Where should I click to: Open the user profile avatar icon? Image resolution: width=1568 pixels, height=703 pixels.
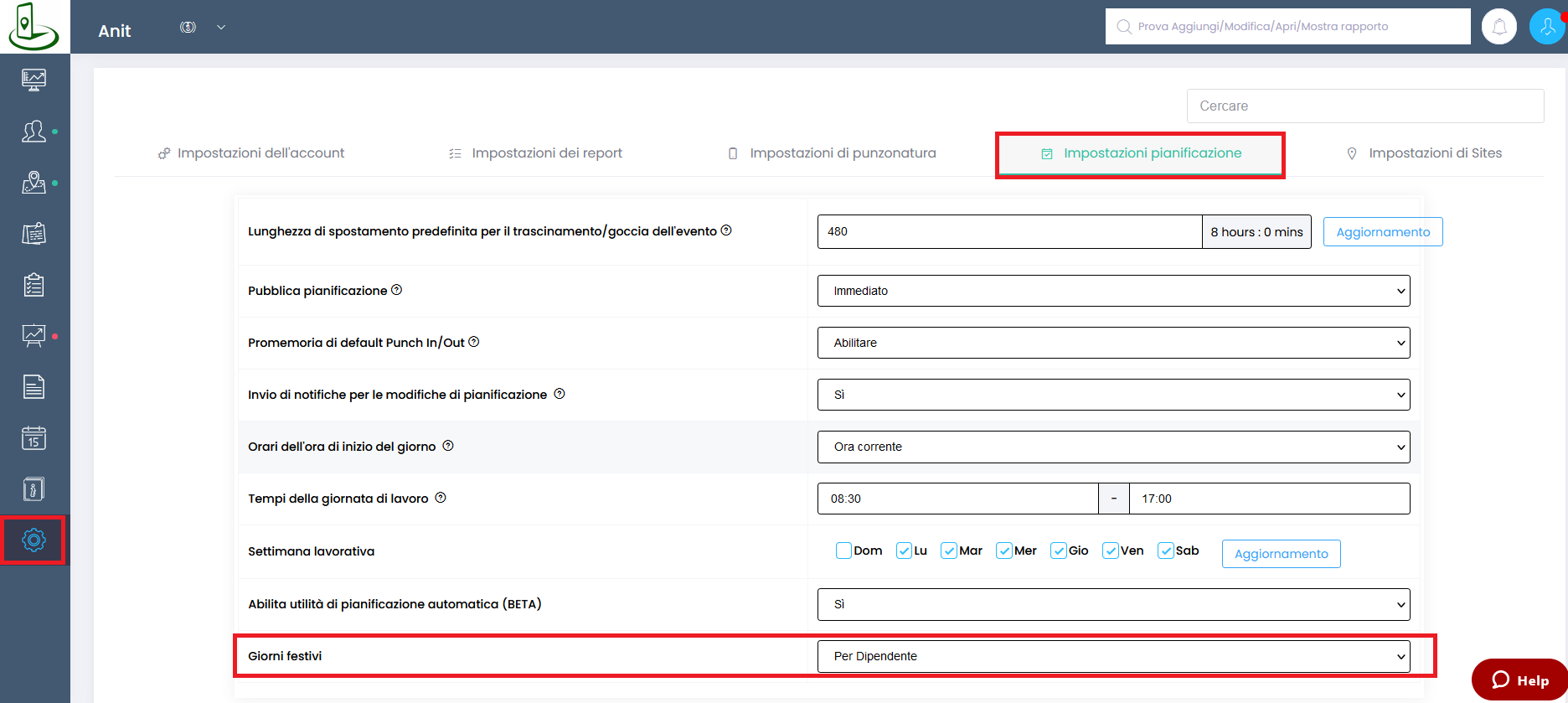[1546, 27]
